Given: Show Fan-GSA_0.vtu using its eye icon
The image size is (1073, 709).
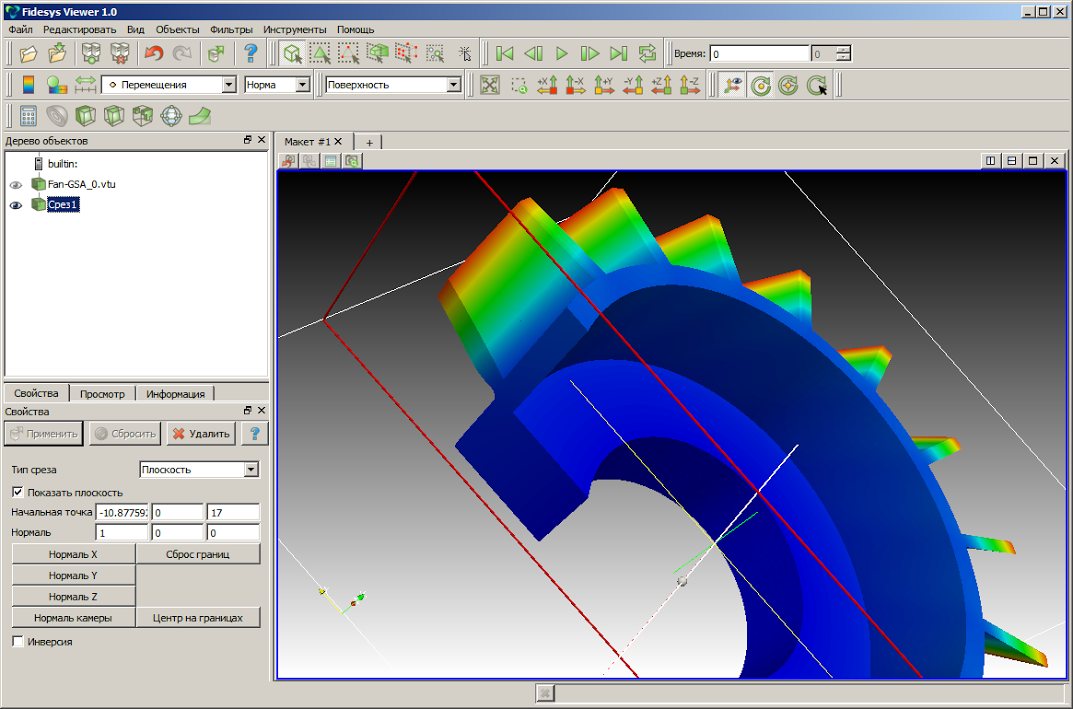Looking at the screenshot, I should tap(15, 185).
